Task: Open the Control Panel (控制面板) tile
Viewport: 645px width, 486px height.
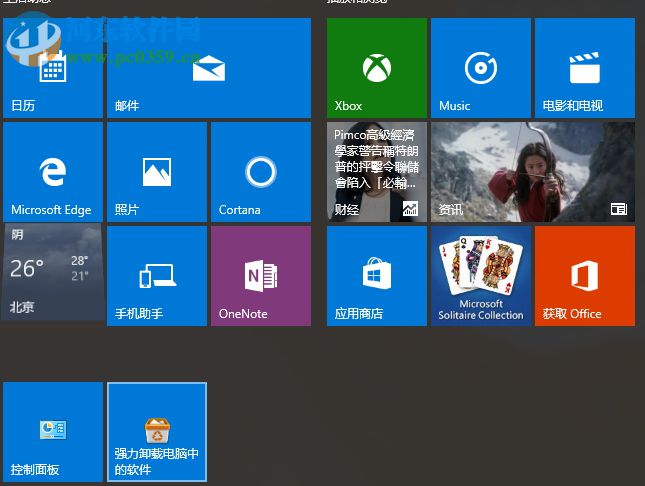Action: [53, 432]
